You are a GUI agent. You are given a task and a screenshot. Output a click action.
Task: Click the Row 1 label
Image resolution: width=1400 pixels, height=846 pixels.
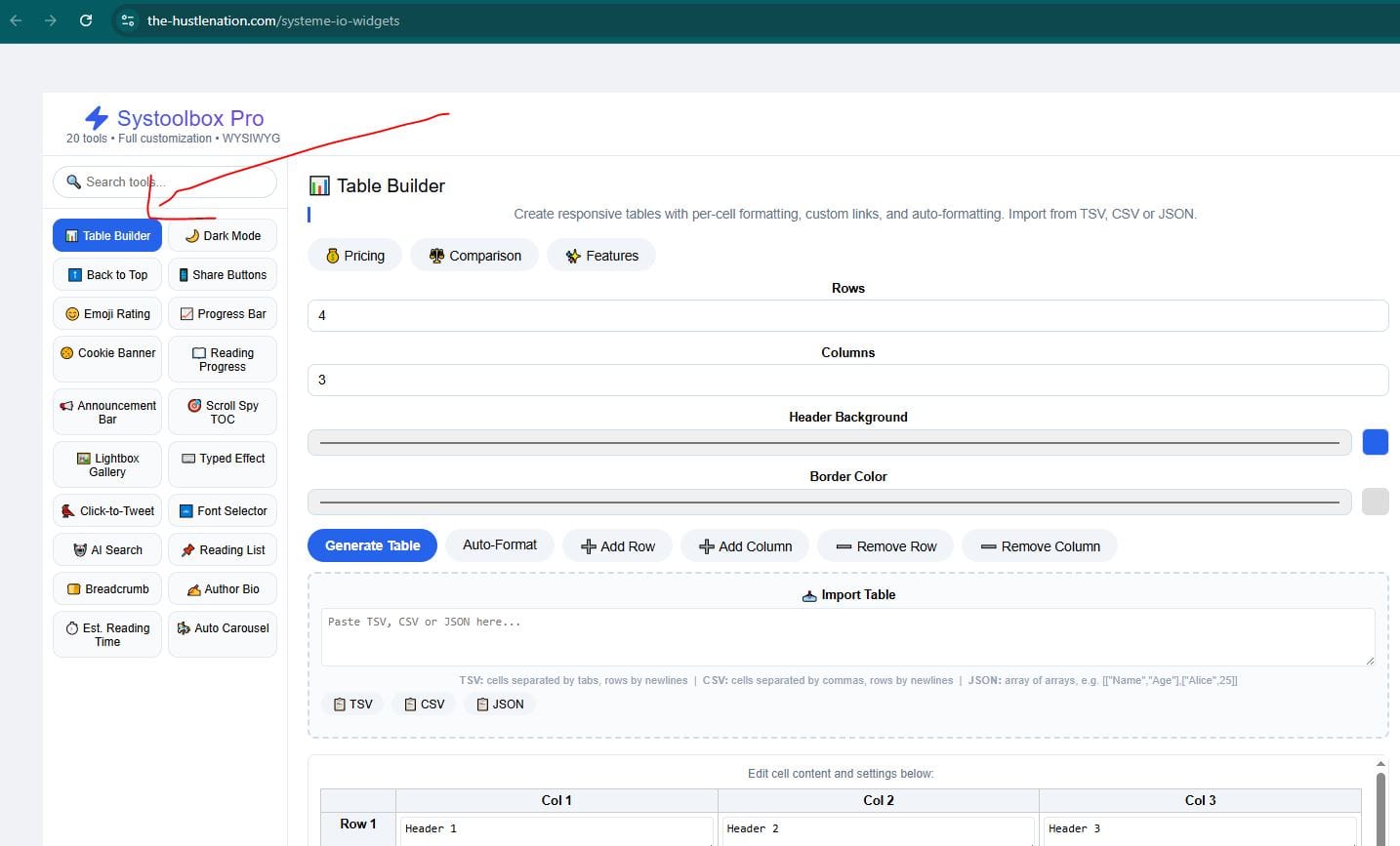358,824
